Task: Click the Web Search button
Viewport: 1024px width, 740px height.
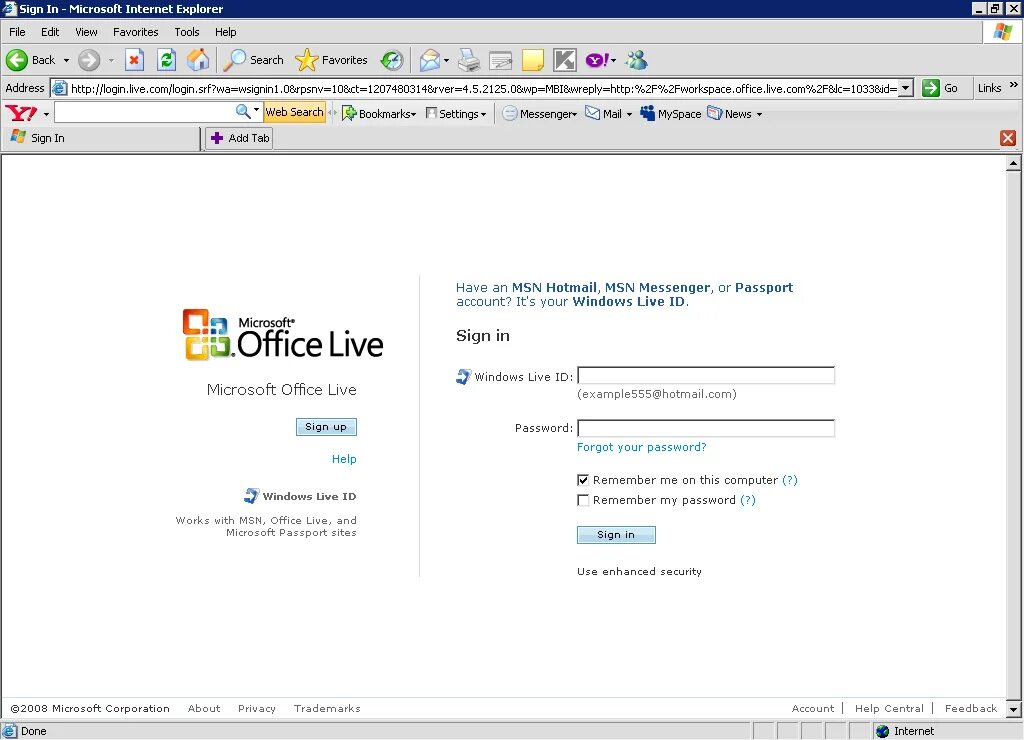Action: pos(294,112)
